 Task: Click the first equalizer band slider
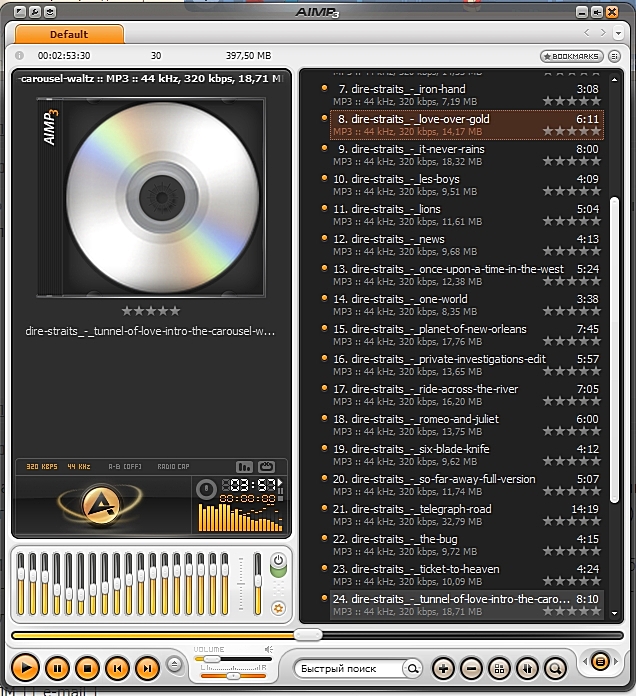(21, 584)
